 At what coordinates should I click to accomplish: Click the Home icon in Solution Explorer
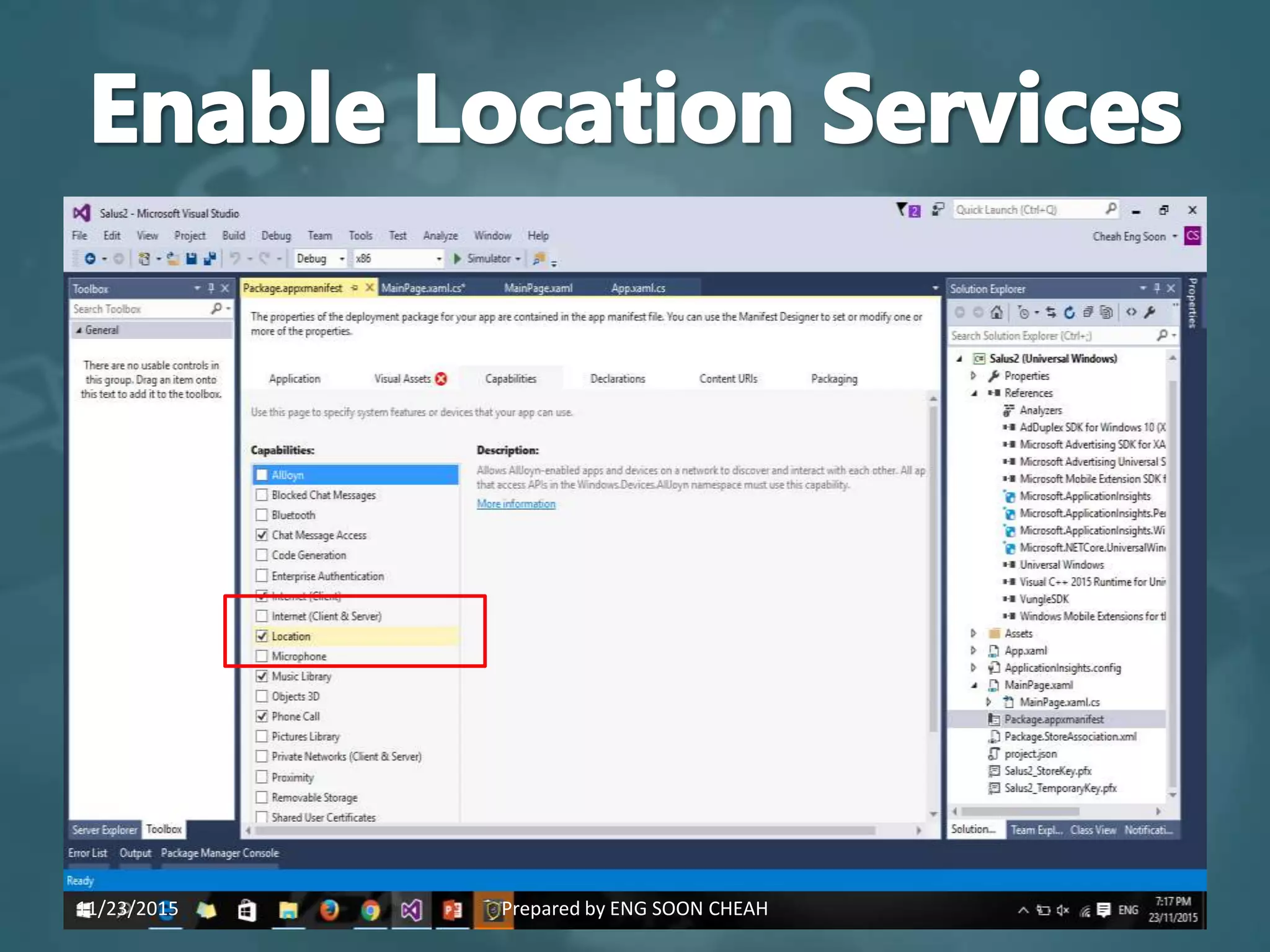click(x=996, y=312)
